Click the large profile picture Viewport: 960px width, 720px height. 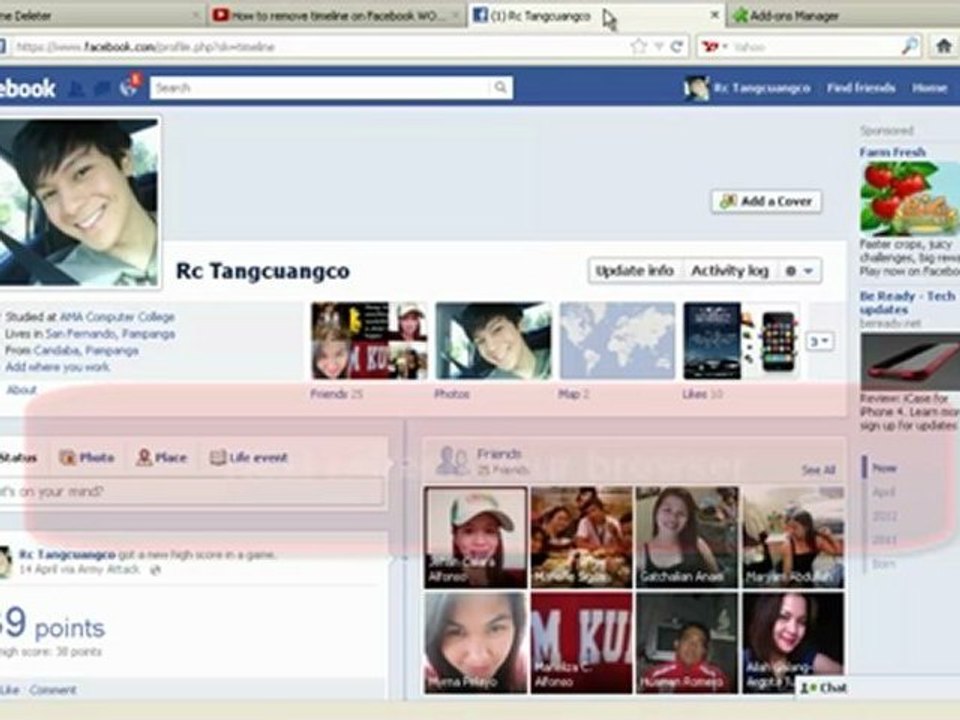tap(79, 203)
